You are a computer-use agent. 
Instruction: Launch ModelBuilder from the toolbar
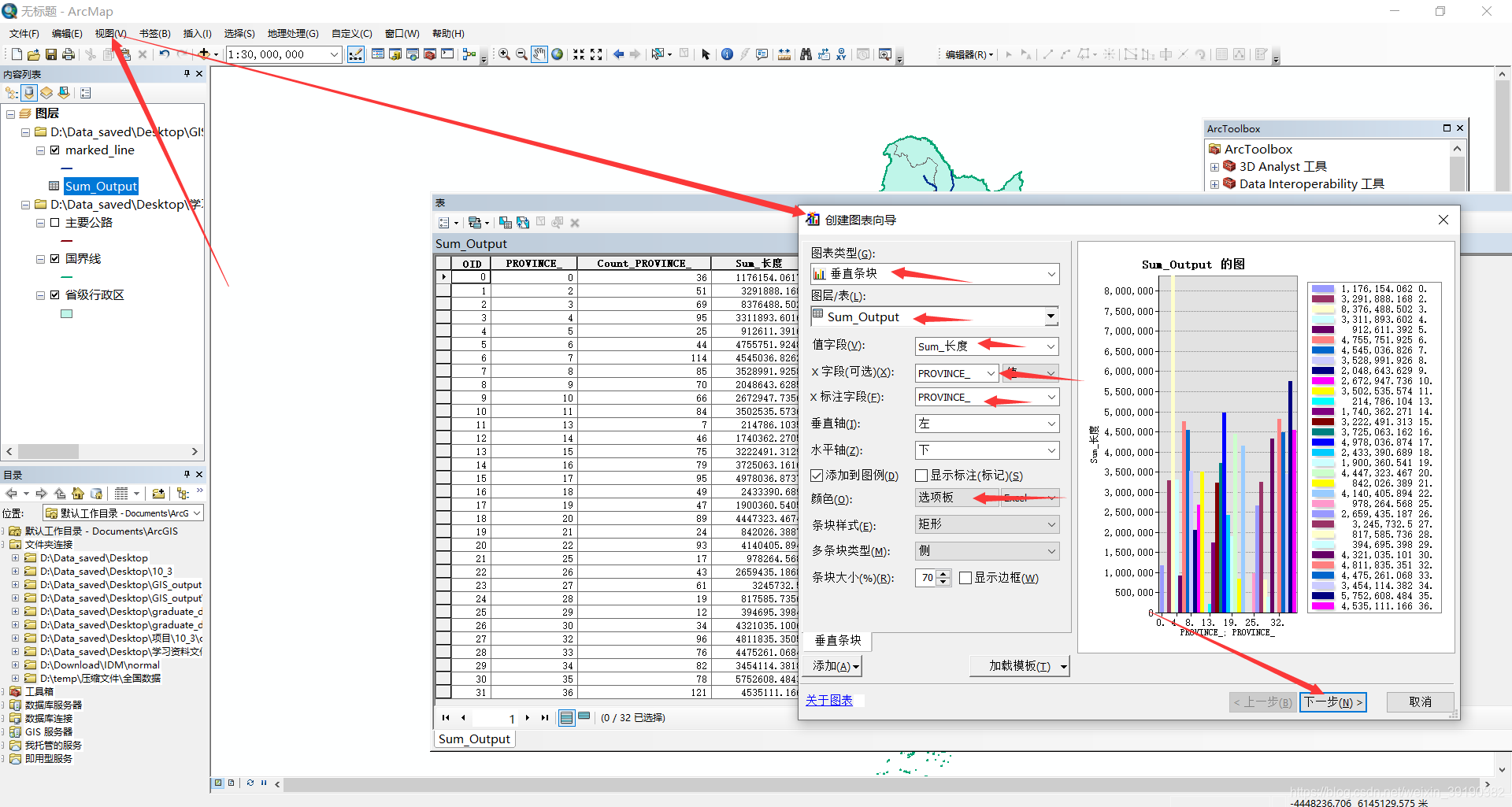tap(469, 54)
